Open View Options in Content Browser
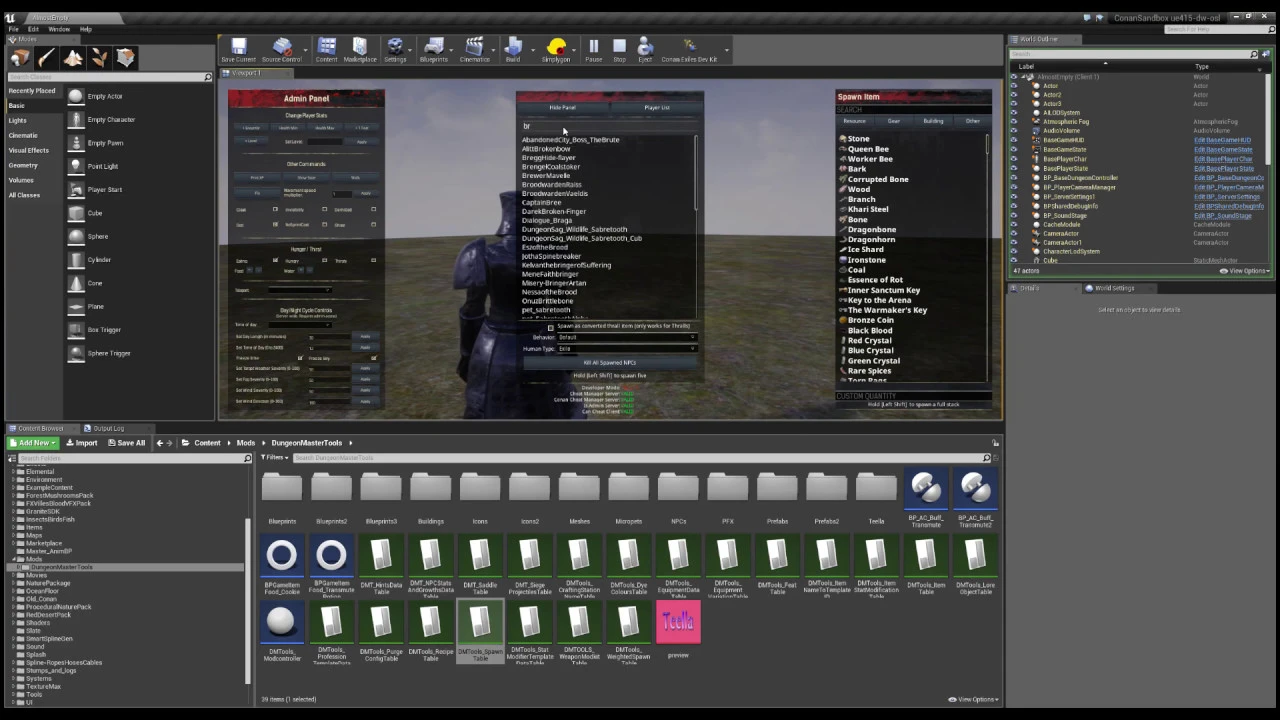1280x720 pixels. pos(973,699)
